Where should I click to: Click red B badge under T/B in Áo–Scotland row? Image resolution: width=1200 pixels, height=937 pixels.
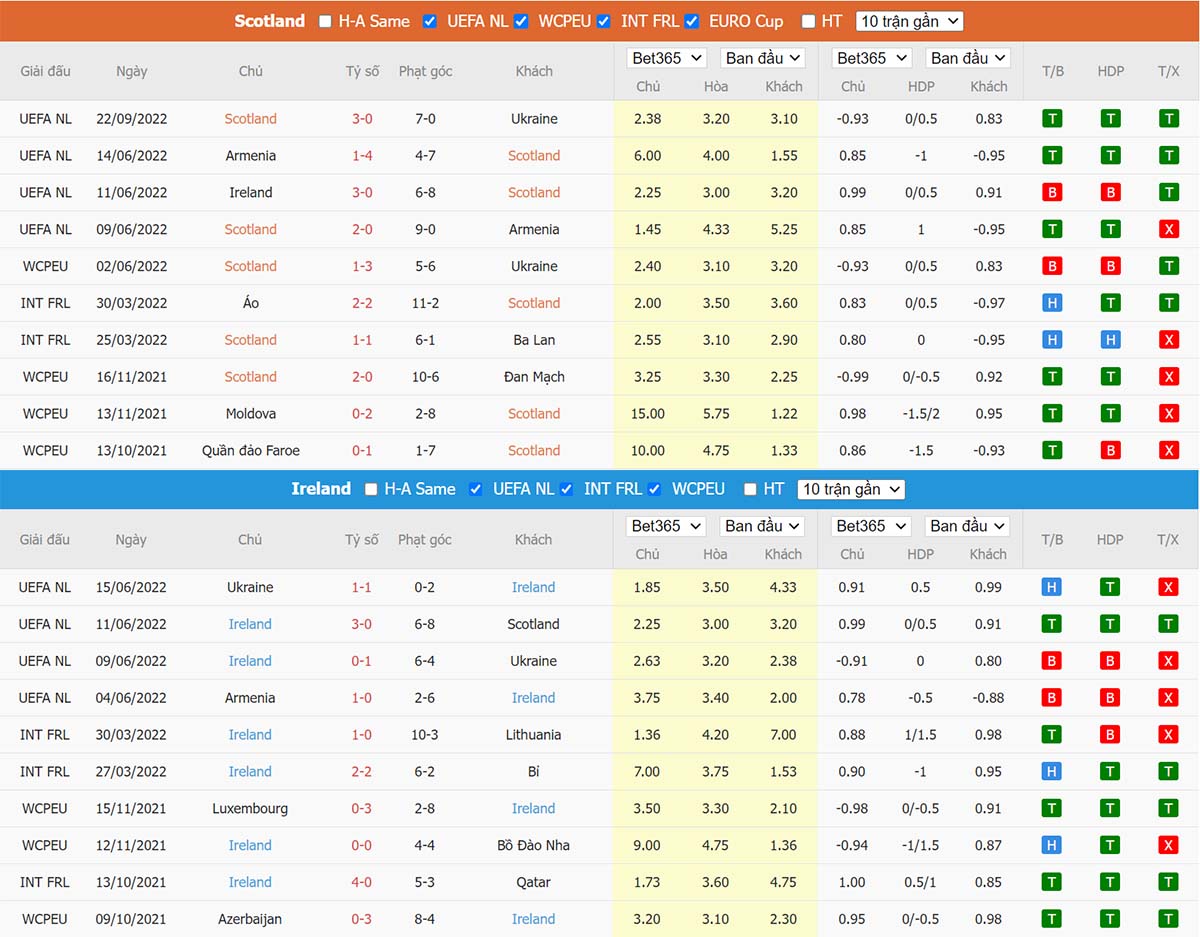click(x=1051, y=303)
